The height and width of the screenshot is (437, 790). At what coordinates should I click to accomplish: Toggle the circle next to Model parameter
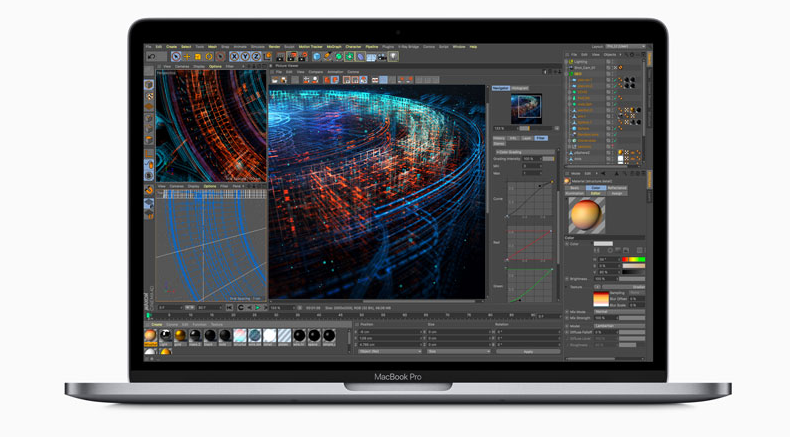tap(567, 326)
